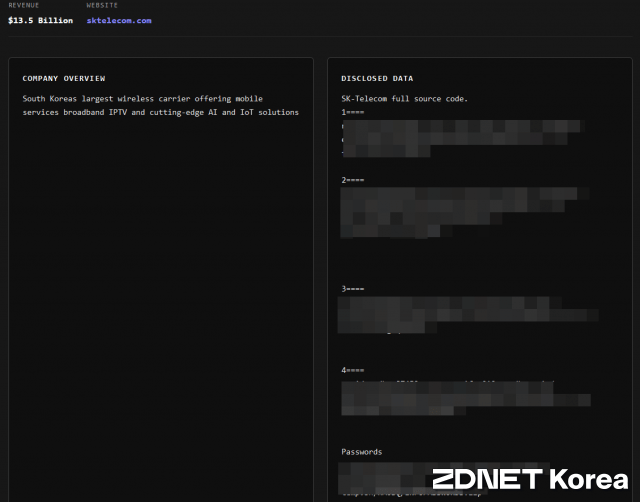Click the blurred block under section 4
The height and width of the screenshot is (502, 640).
[460, 397]
